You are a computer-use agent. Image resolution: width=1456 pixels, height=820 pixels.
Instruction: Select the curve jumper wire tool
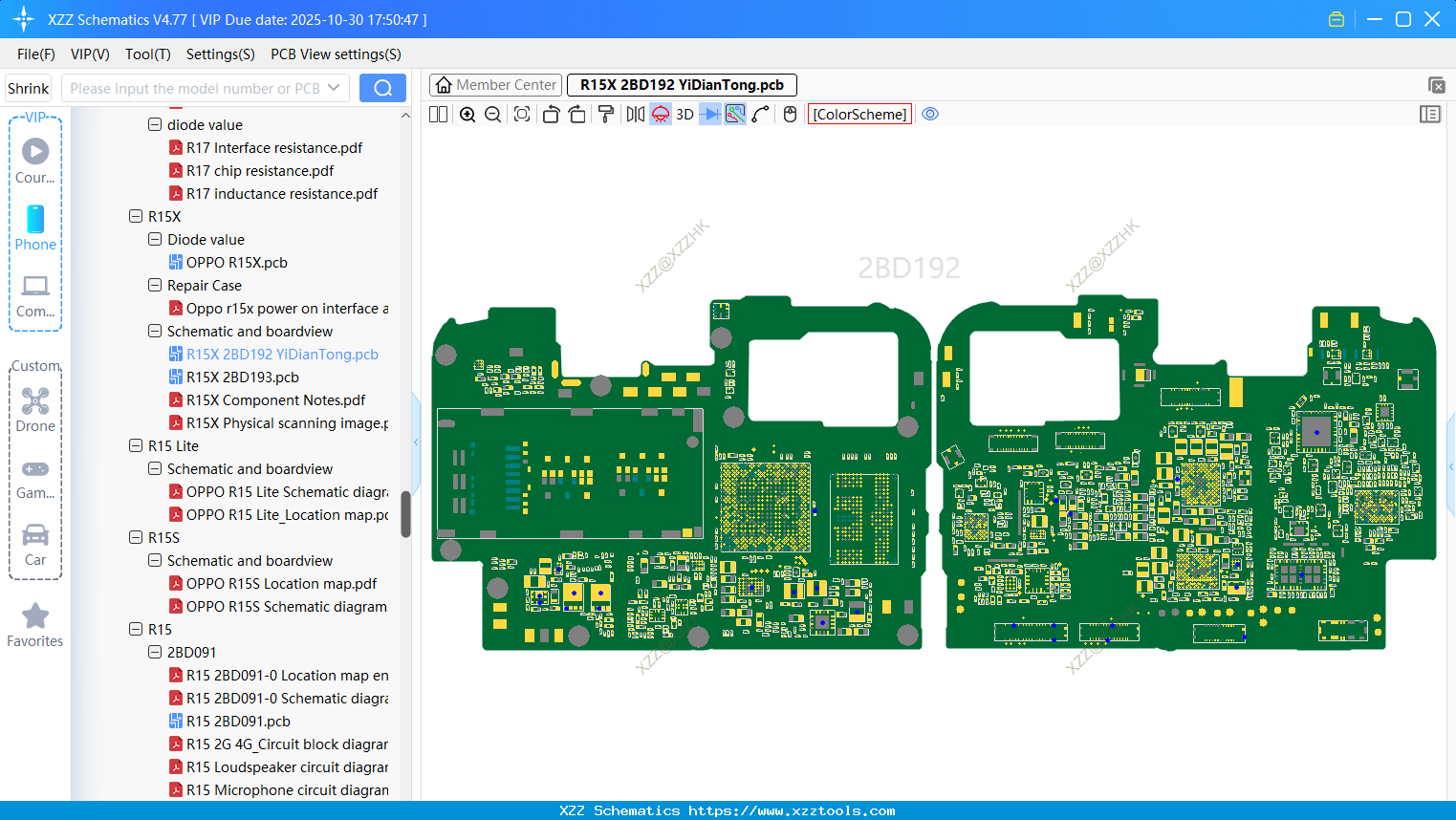pyautogui.click(x=758, y=114)
